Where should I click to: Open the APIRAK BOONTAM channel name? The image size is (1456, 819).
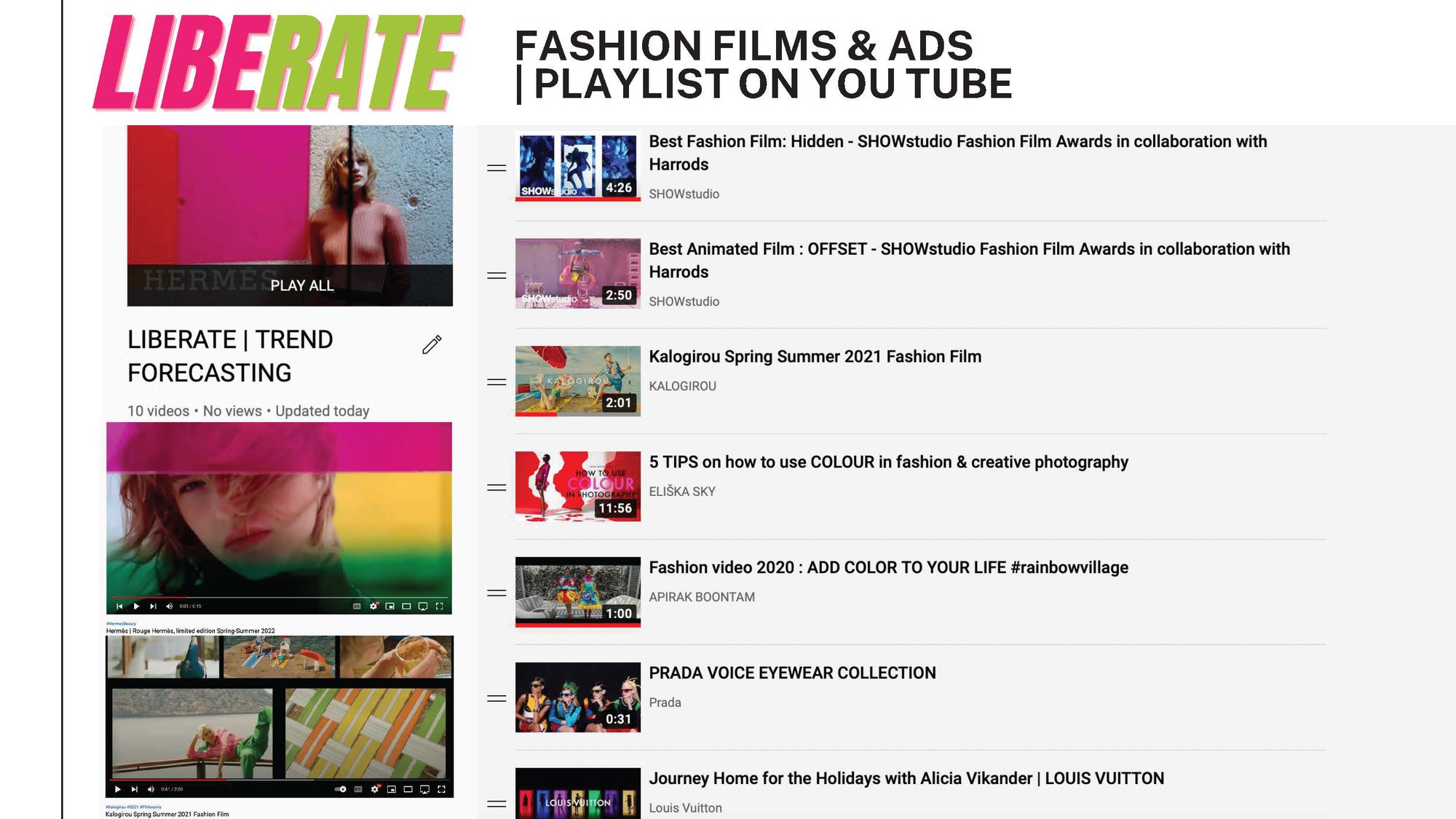click(x=702, y=597)
